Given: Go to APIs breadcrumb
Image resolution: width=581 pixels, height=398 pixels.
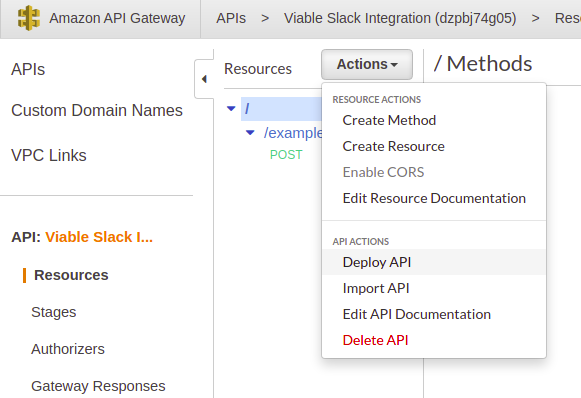Looking at the screenshot, I should click(x=231, y=18).
